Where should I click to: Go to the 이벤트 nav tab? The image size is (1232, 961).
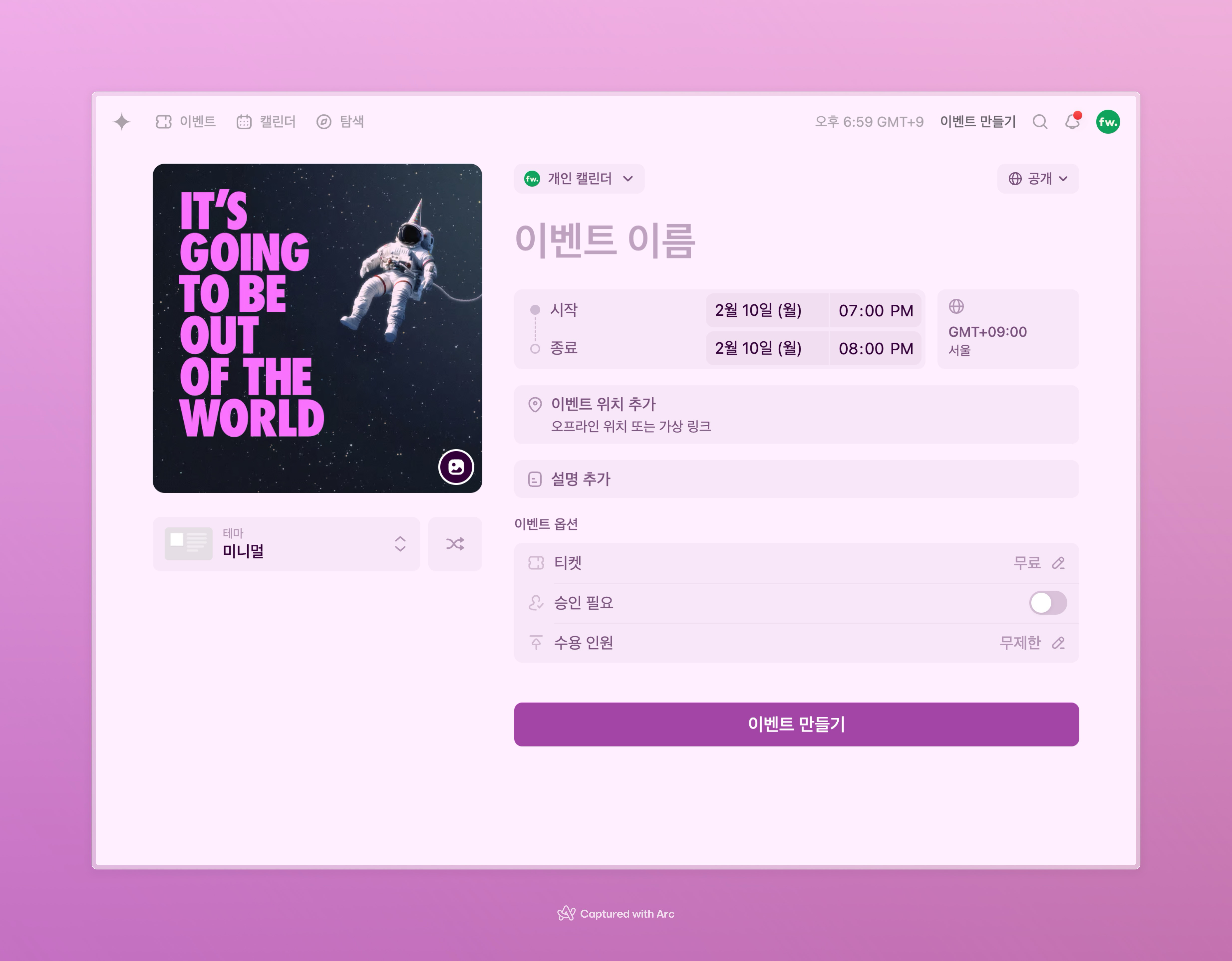pos(186,122)
